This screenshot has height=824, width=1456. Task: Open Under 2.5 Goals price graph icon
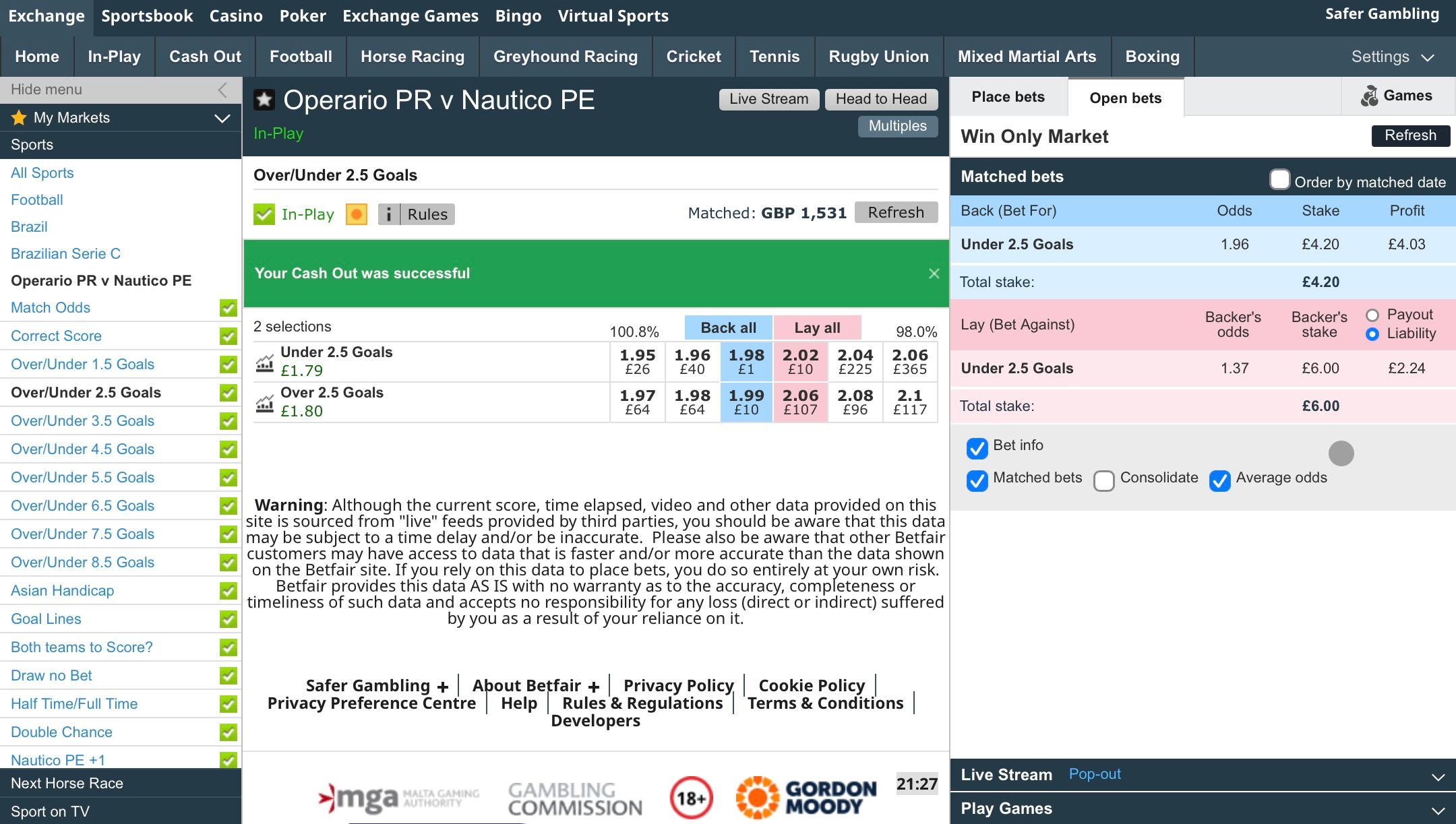(x=264, y=363)
